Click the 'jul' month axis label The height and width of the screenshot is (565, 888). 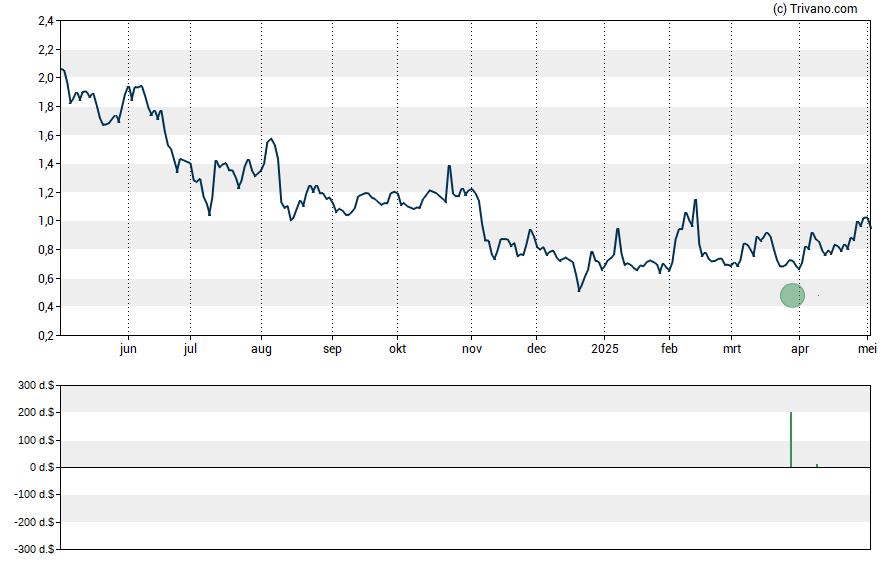tap(190, 349)
